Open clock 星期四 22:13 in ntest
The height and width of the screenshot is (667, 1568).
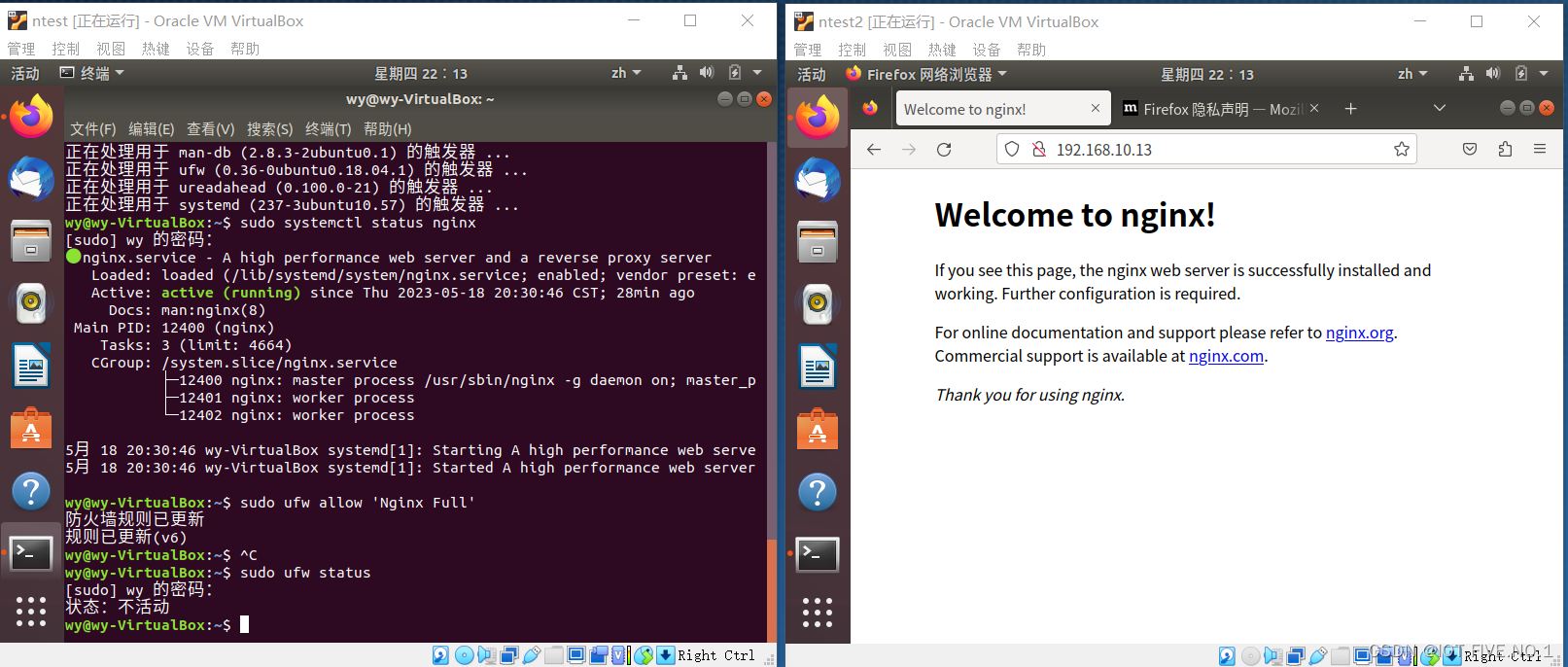(421, 73)
